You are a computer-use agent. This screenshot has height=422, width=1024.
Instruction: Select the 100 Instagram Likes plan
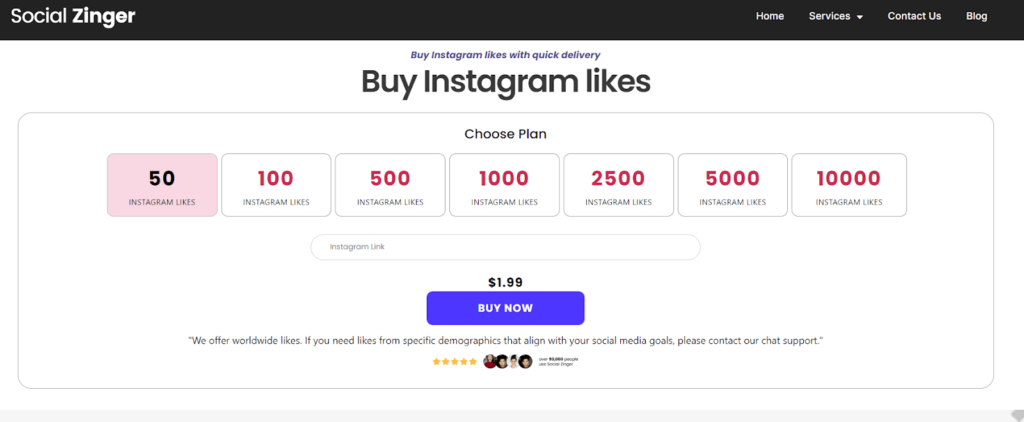(276, 185)
